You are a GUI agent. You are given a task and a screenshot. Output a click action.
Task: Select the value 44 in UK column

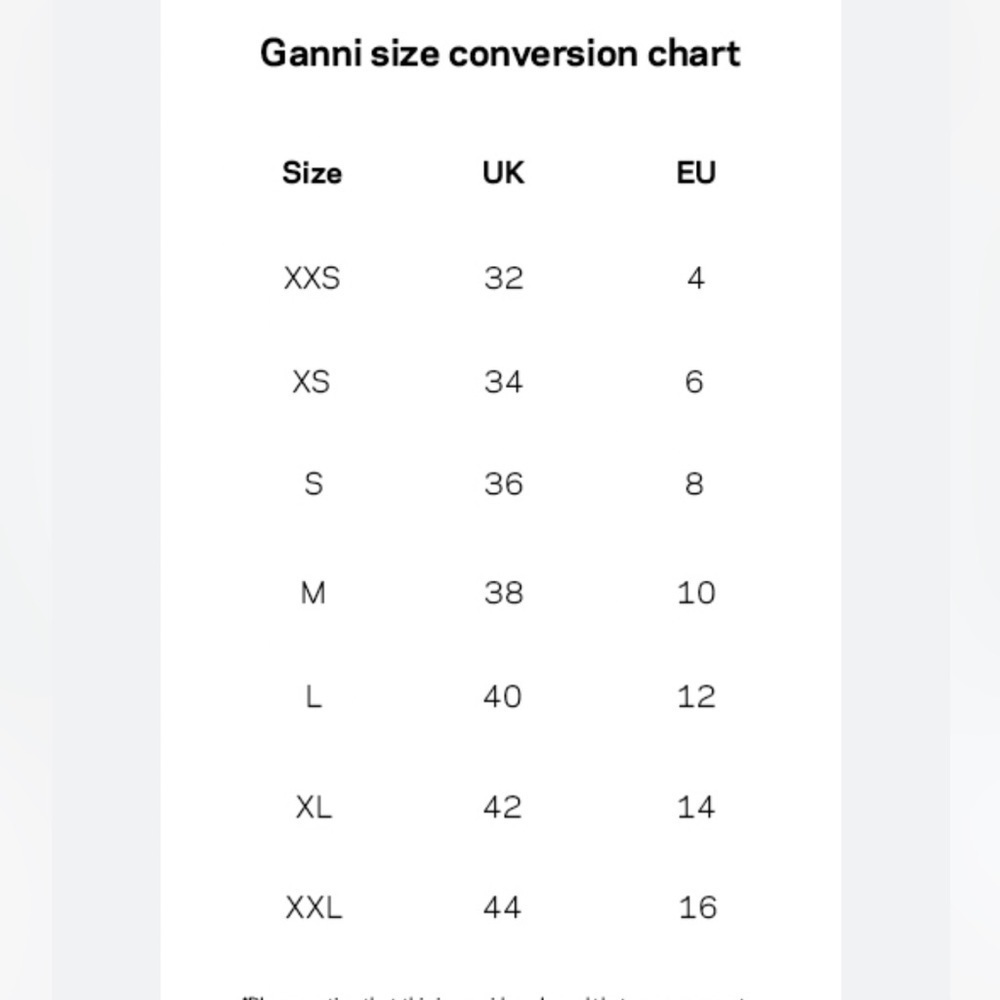[503, 908]
